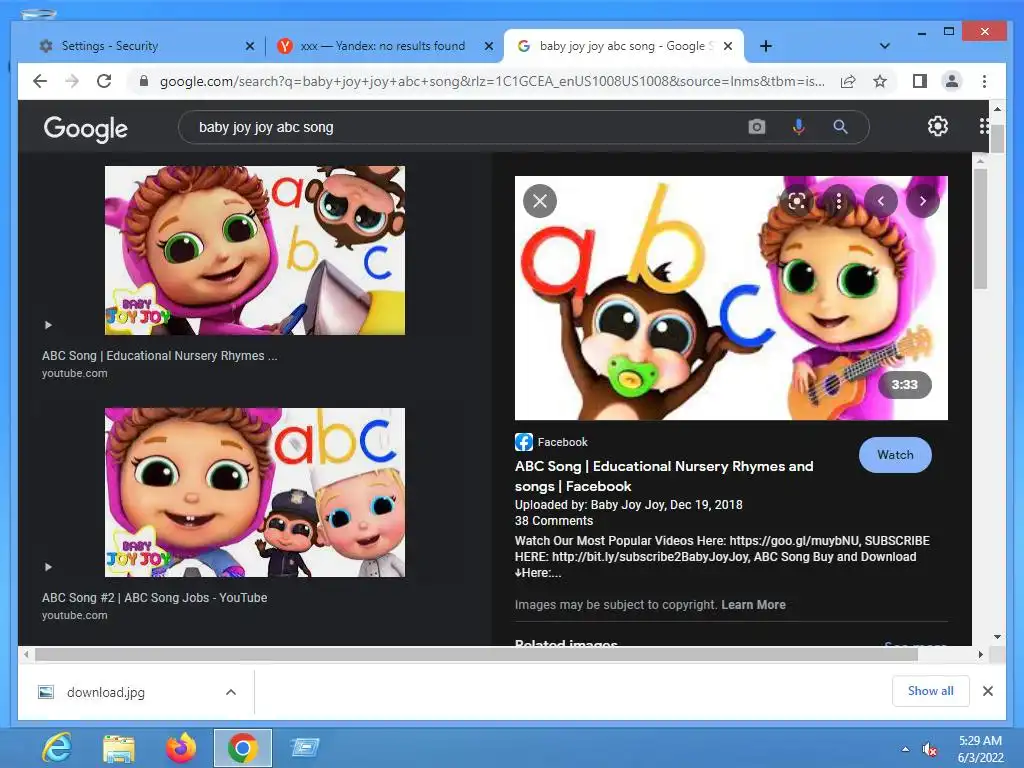
Task: Click page scrollbar down arrow
Action: (x=997, y=637)
